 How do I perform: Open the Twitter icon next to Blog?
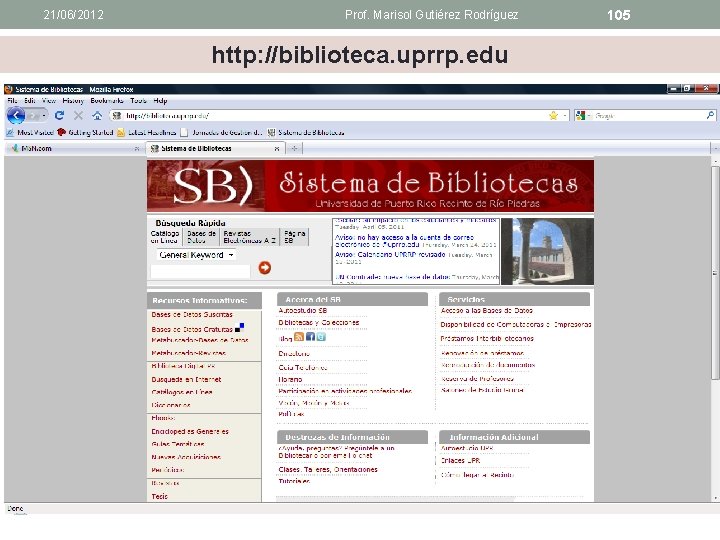tap(321, 337)
